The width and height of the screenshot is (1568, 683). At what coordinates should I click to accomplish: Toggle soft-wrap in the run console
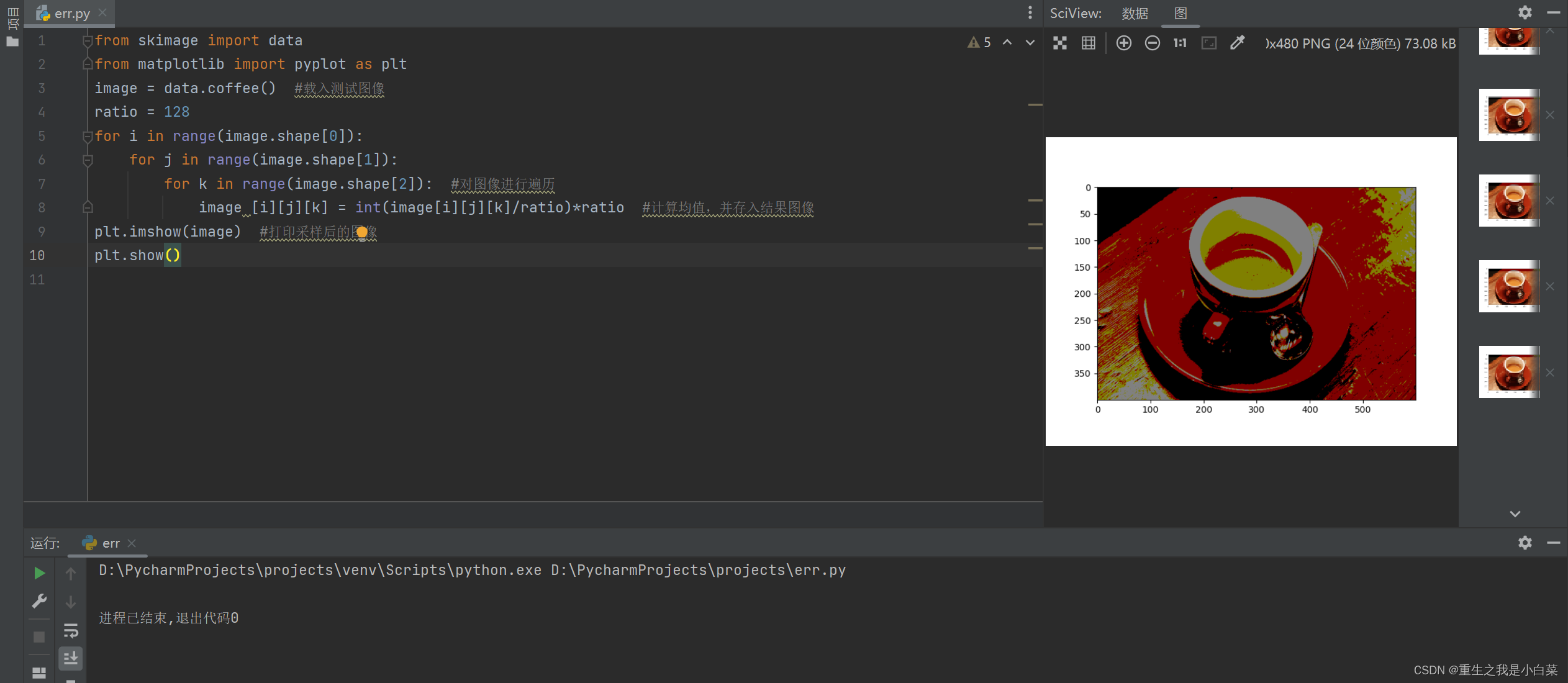point(71,631)
